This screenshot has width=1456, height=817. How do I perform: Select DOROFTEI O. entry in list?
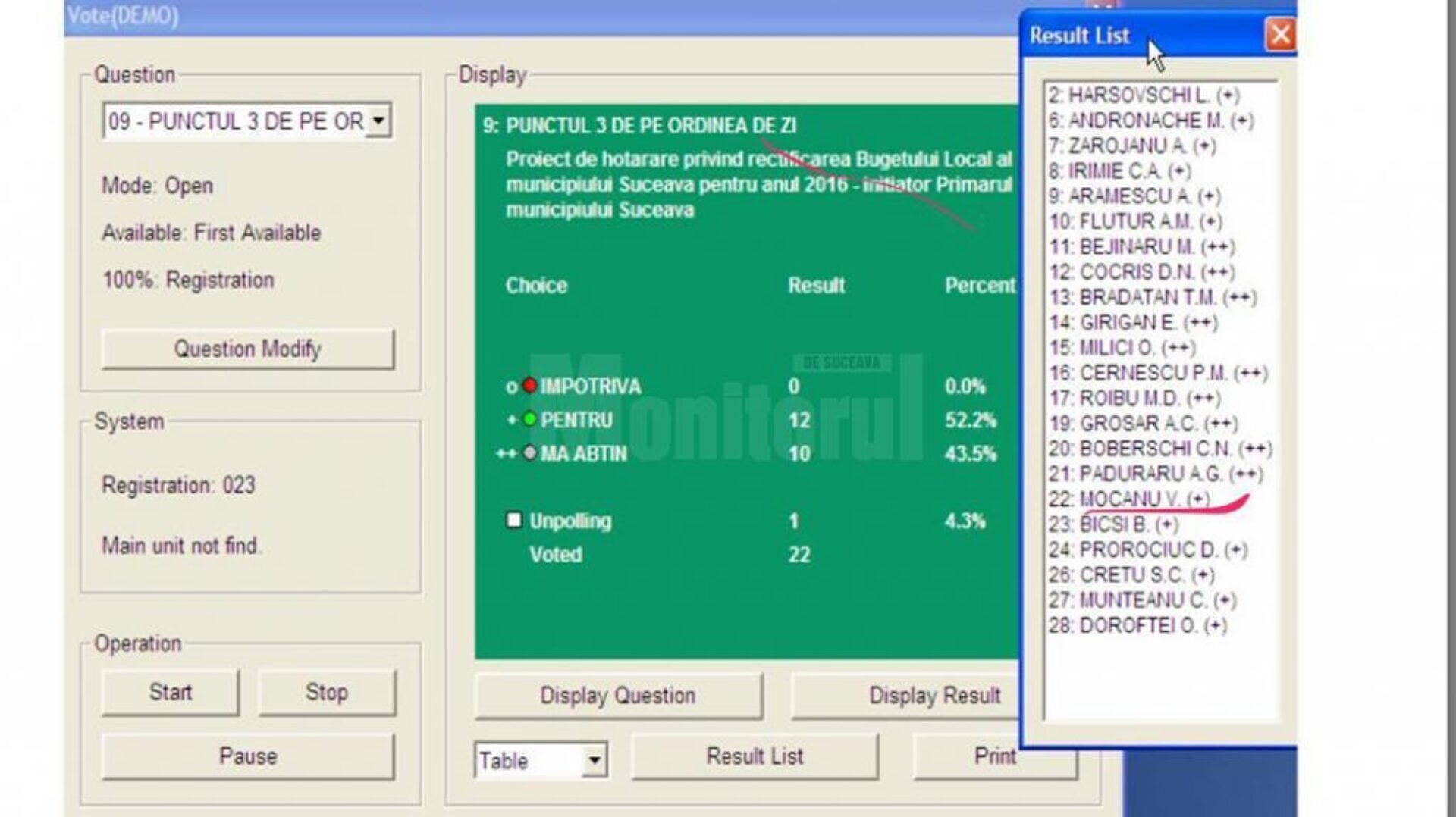(1137, 625)
